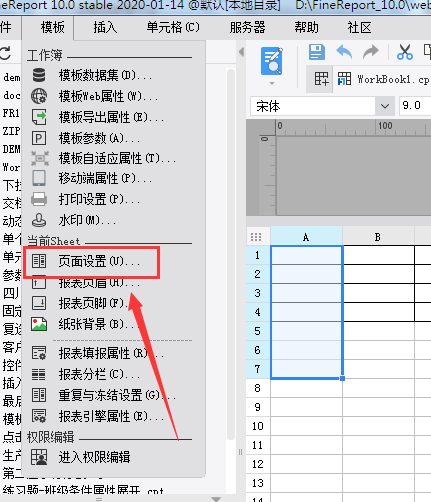The height and width of the screenshot is (502, 431).
Task: Open the 单元格(C) menu
Action: point(173,27)
